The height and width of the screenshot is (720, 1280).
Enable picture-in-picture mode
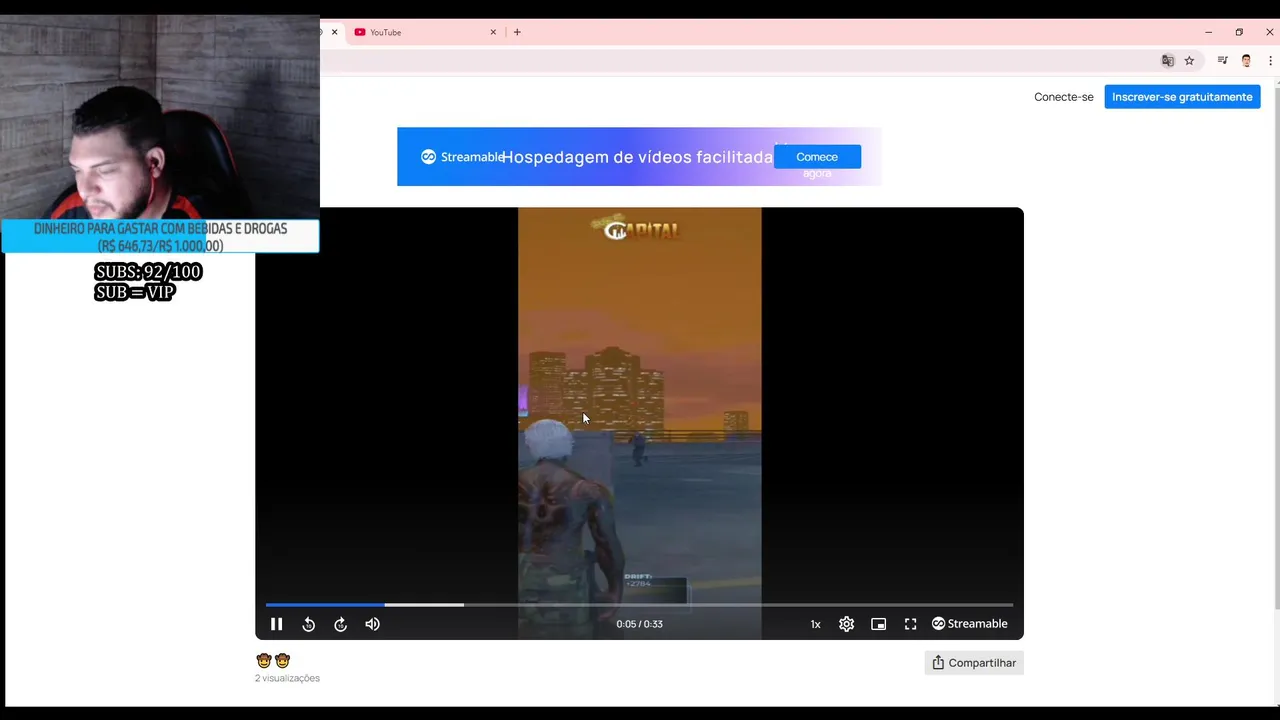point(879,624)
